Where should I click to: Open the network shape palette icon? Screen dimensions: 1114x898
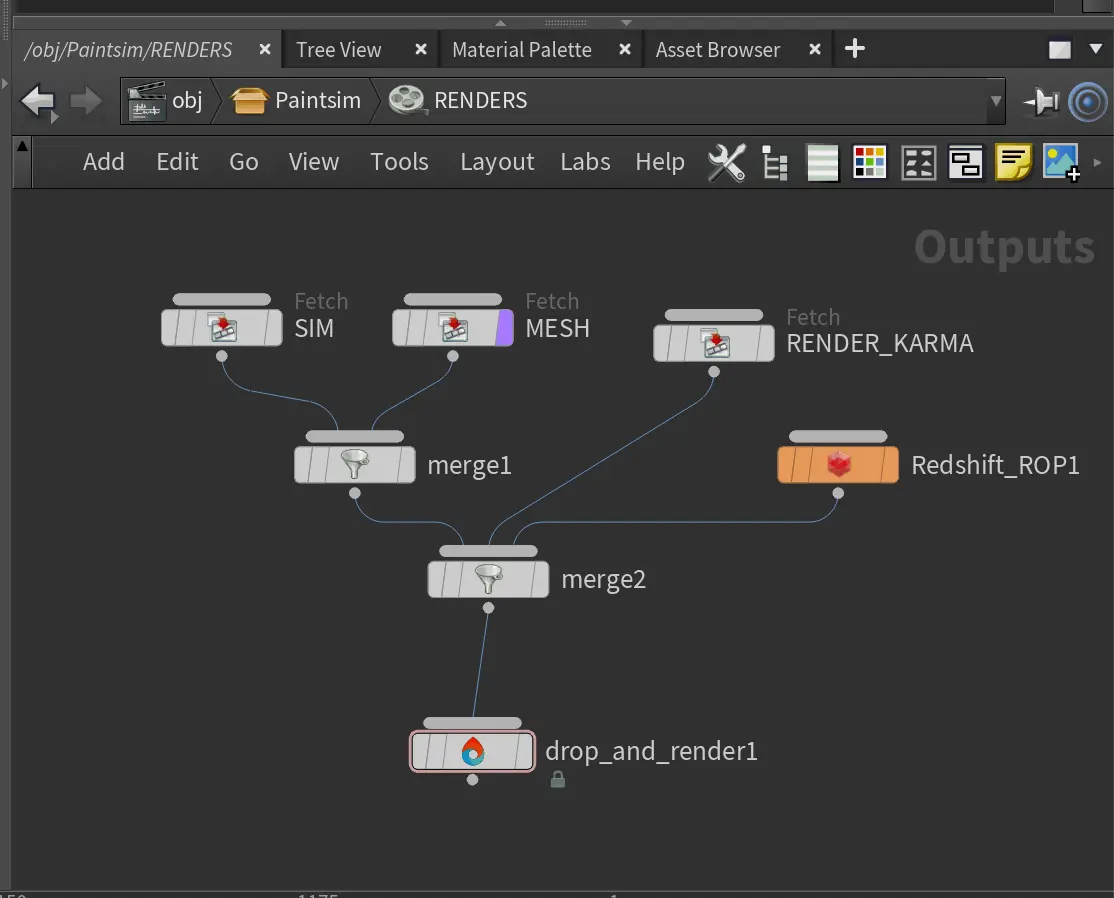click(918, 163)
